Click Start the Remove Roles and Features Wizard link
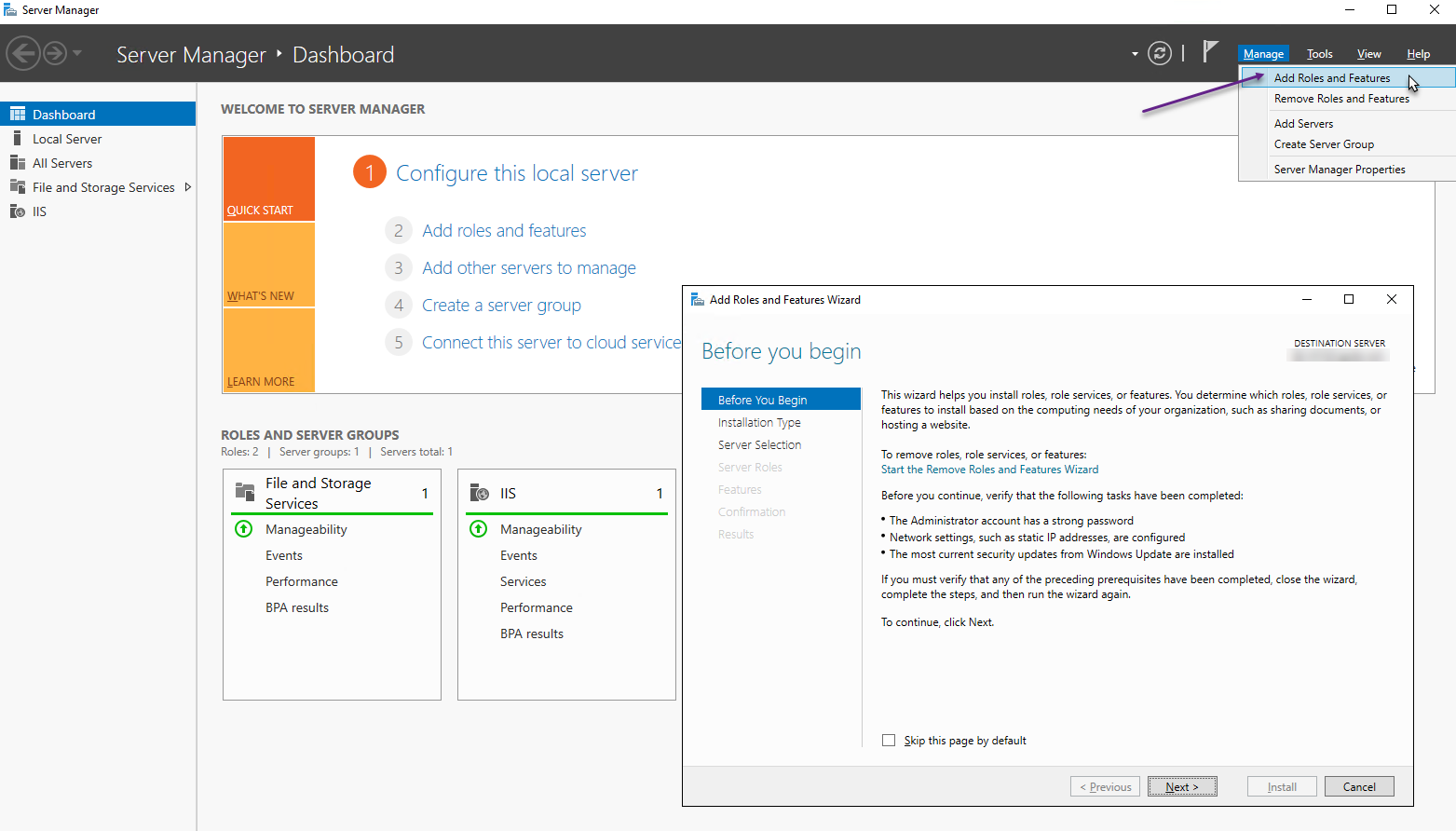The width and height of the screenshot is (1456, 831). click(x=989, y=470)
